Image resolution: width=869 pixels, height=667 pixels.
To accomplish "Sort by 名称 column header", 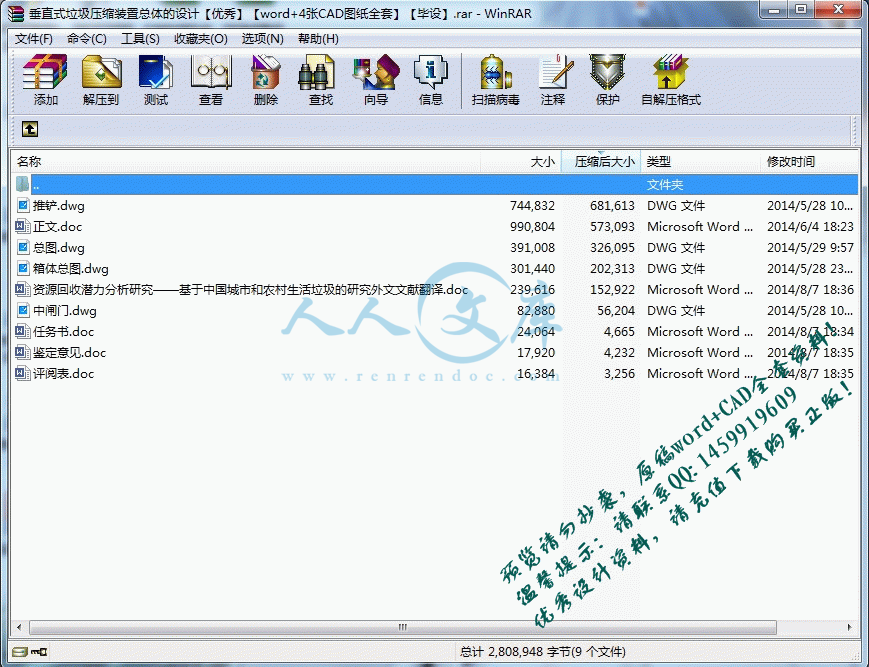I will (x=246, y=162).
